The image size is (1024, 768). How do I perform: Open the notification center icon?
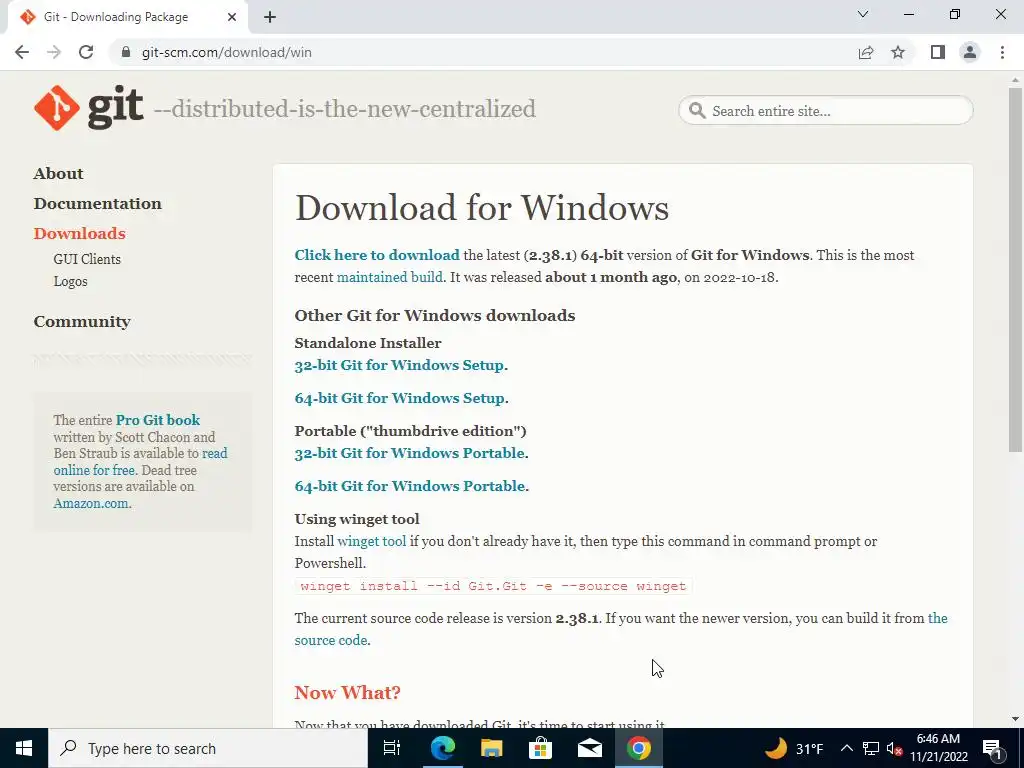[993, 749]
